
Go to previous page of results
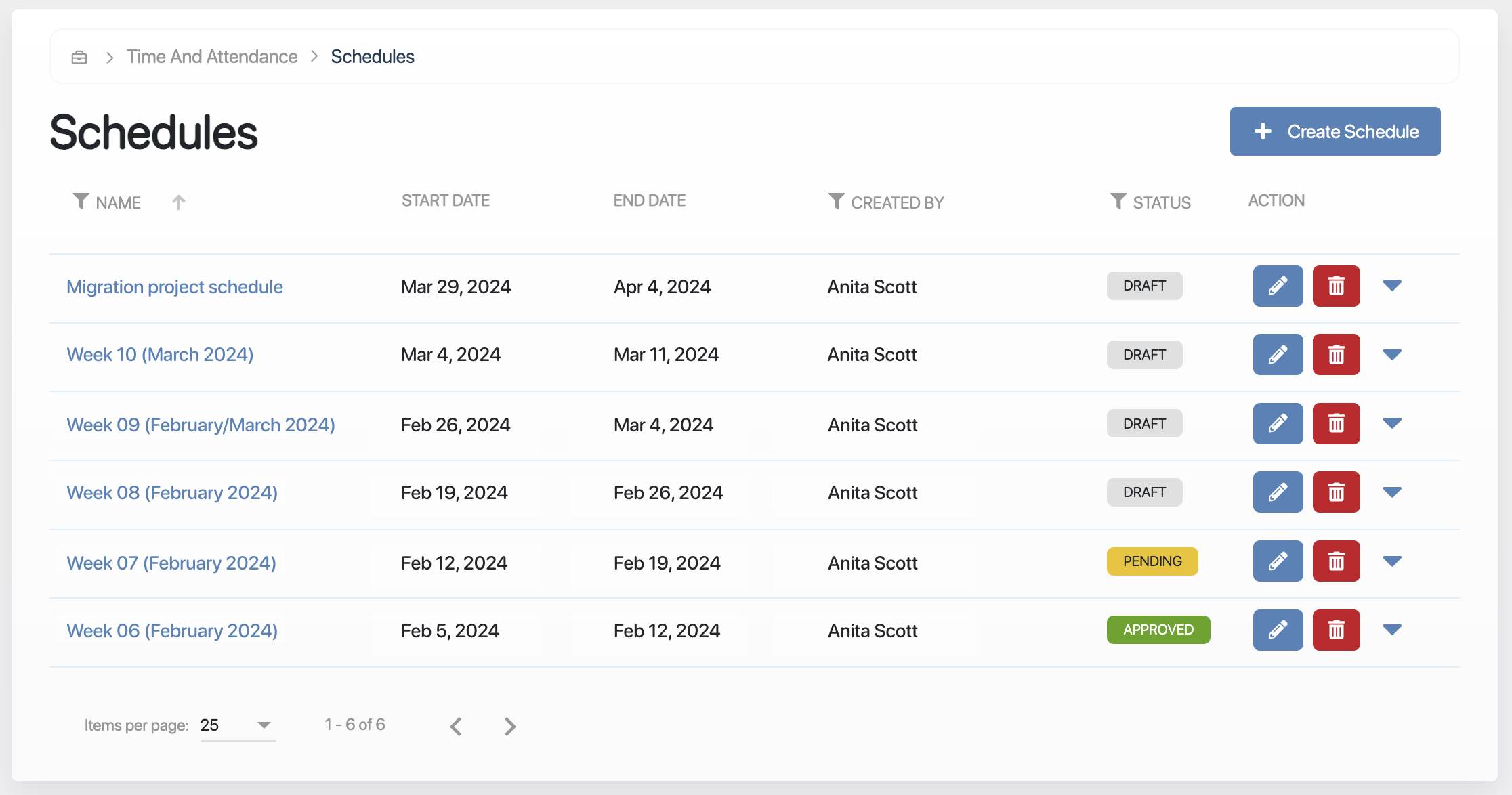pos(456,726)
